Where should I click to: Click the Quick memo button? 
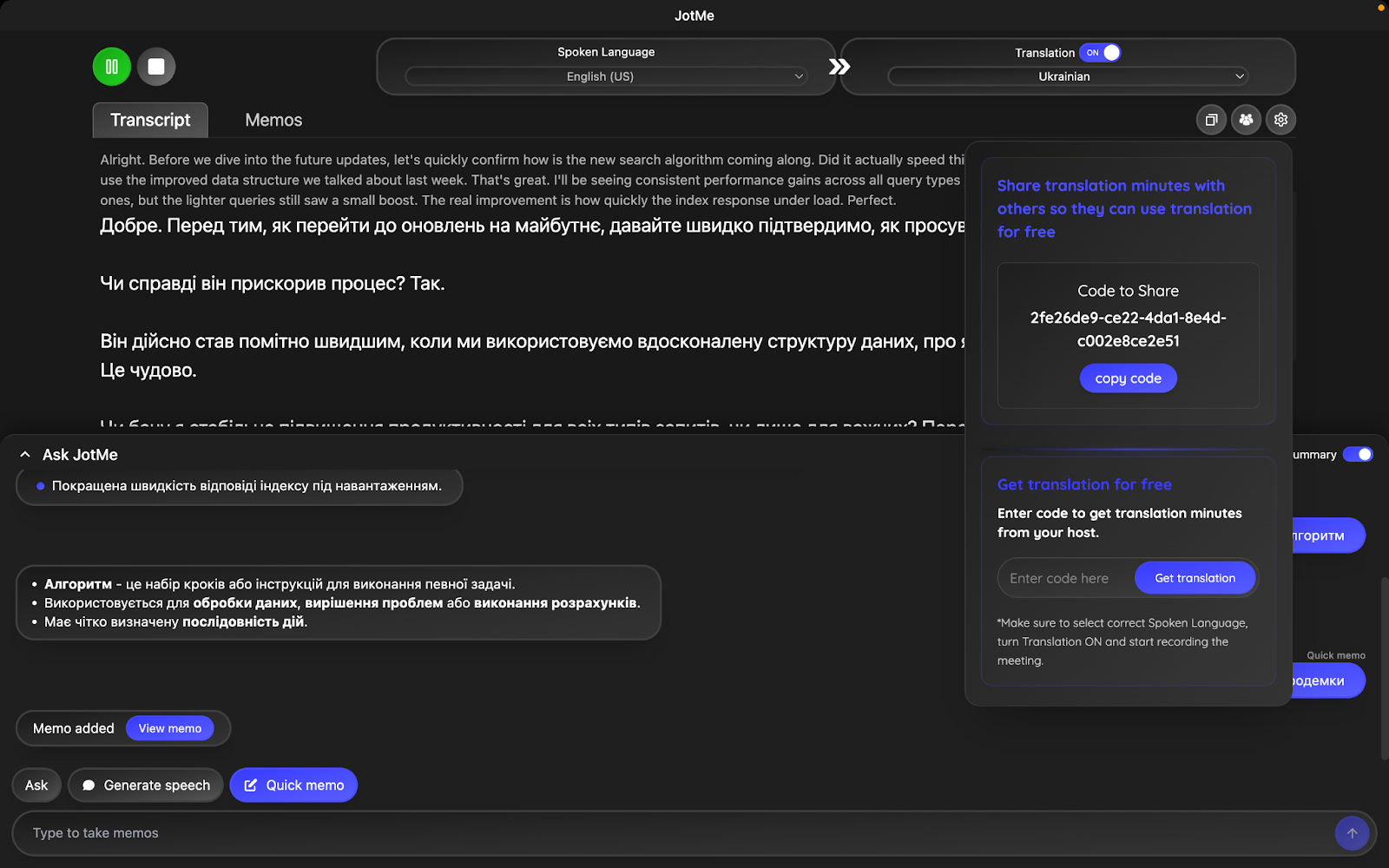click(293, 786)
